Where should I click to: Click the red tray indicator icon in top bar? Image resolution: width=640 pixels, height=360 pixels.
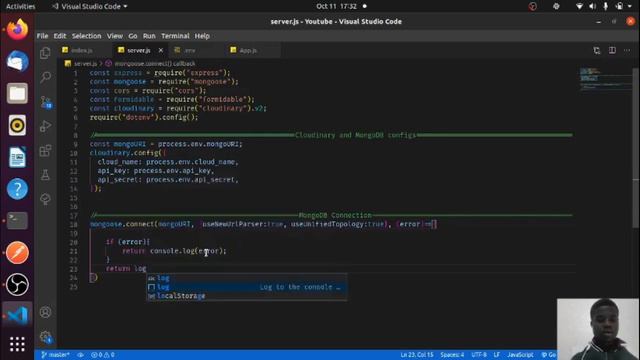[x=533, y=6]
